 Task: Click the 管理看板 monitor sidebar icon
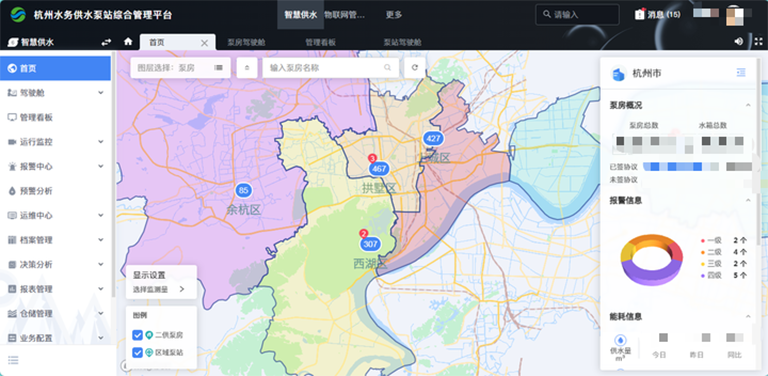[x=12, y=118]
